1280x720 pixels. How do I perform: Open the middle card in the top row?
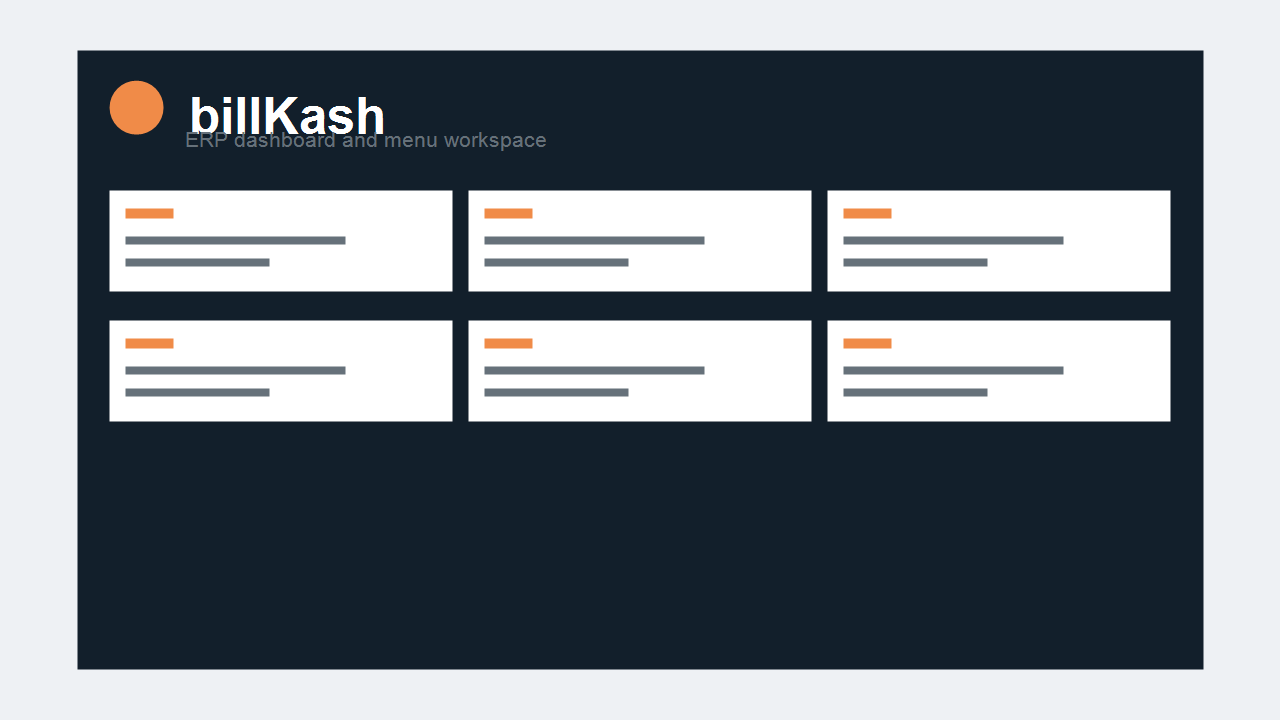coord(640,241)
